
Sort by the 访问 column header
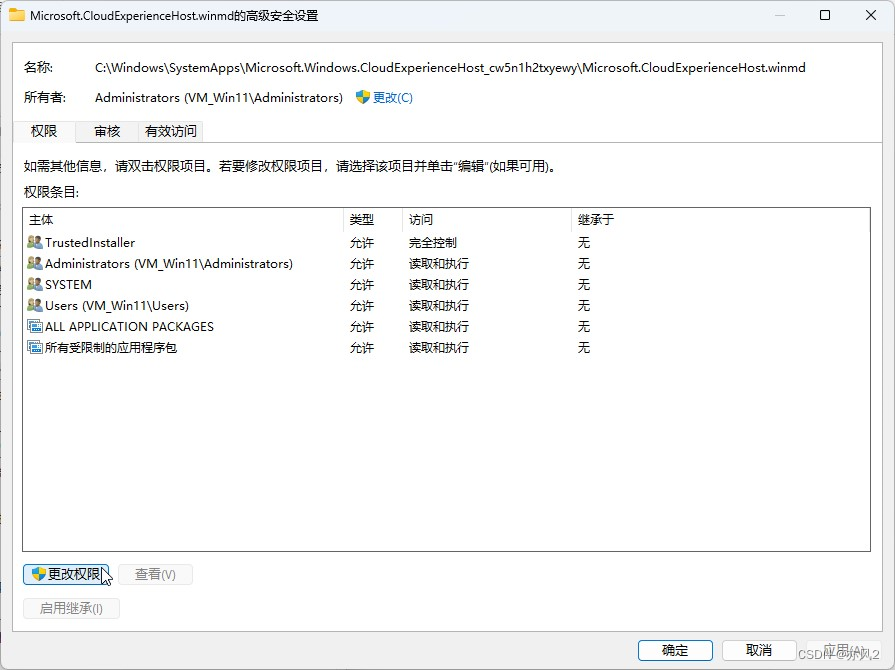487,220
